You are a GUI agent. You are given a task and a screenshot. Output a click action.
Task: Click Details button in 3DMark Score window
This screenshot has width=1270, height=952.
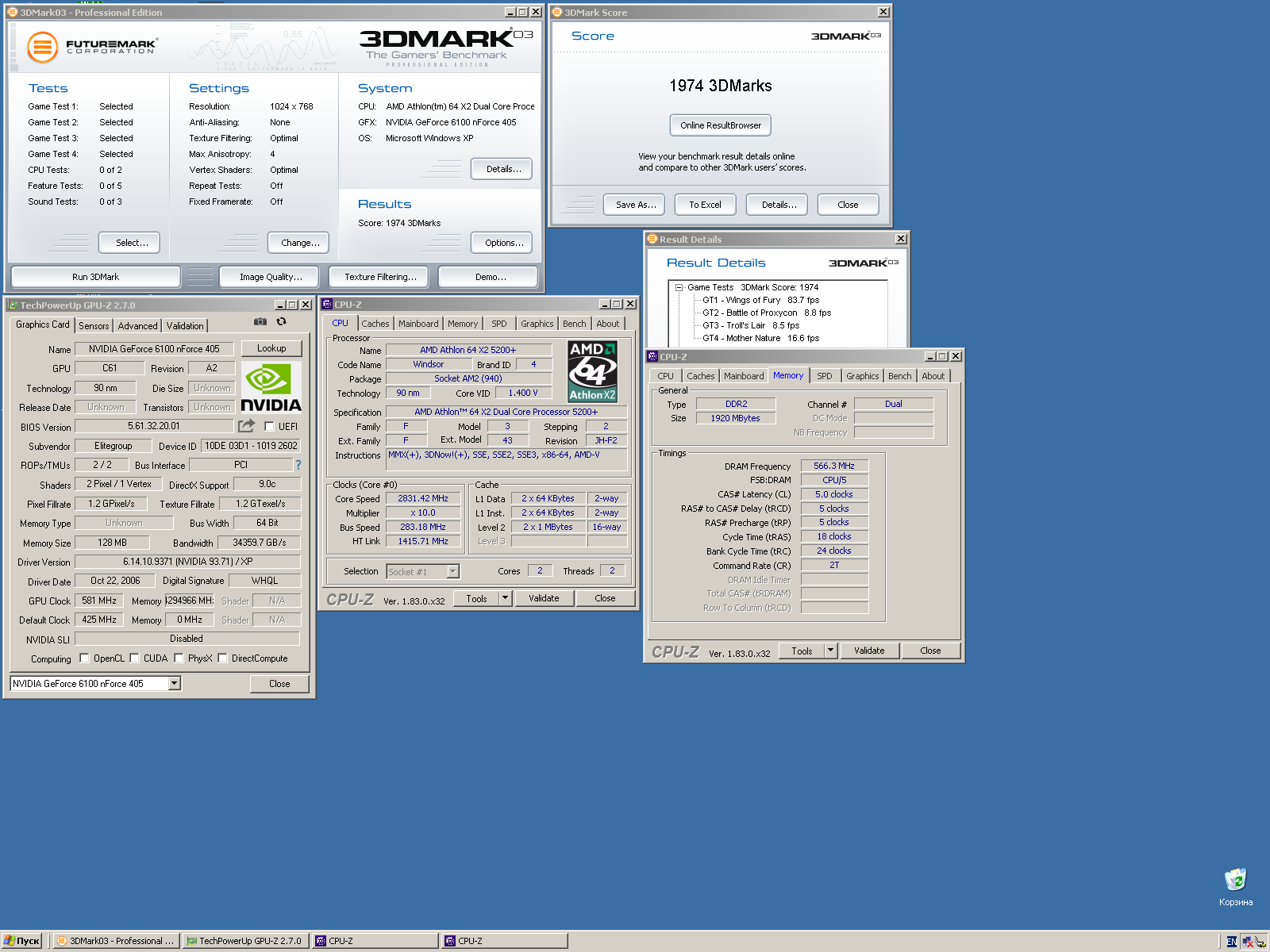(778, 205)
